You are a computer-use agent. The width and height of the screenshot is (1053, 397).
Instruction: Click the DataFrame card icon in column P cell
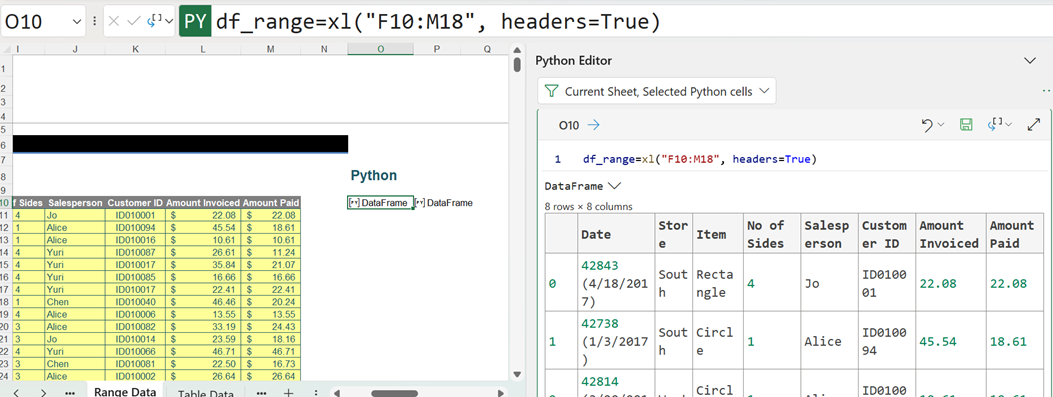point(420,202)
